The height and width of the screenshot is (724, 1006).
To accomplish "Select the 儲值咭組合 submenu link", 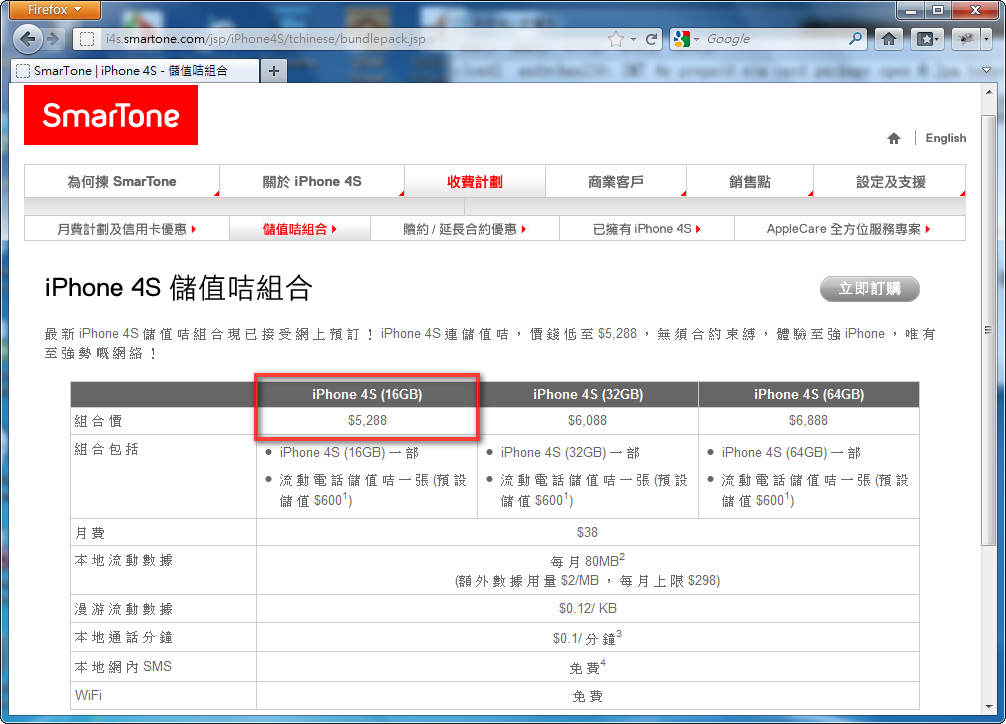I will coord(300,229).
